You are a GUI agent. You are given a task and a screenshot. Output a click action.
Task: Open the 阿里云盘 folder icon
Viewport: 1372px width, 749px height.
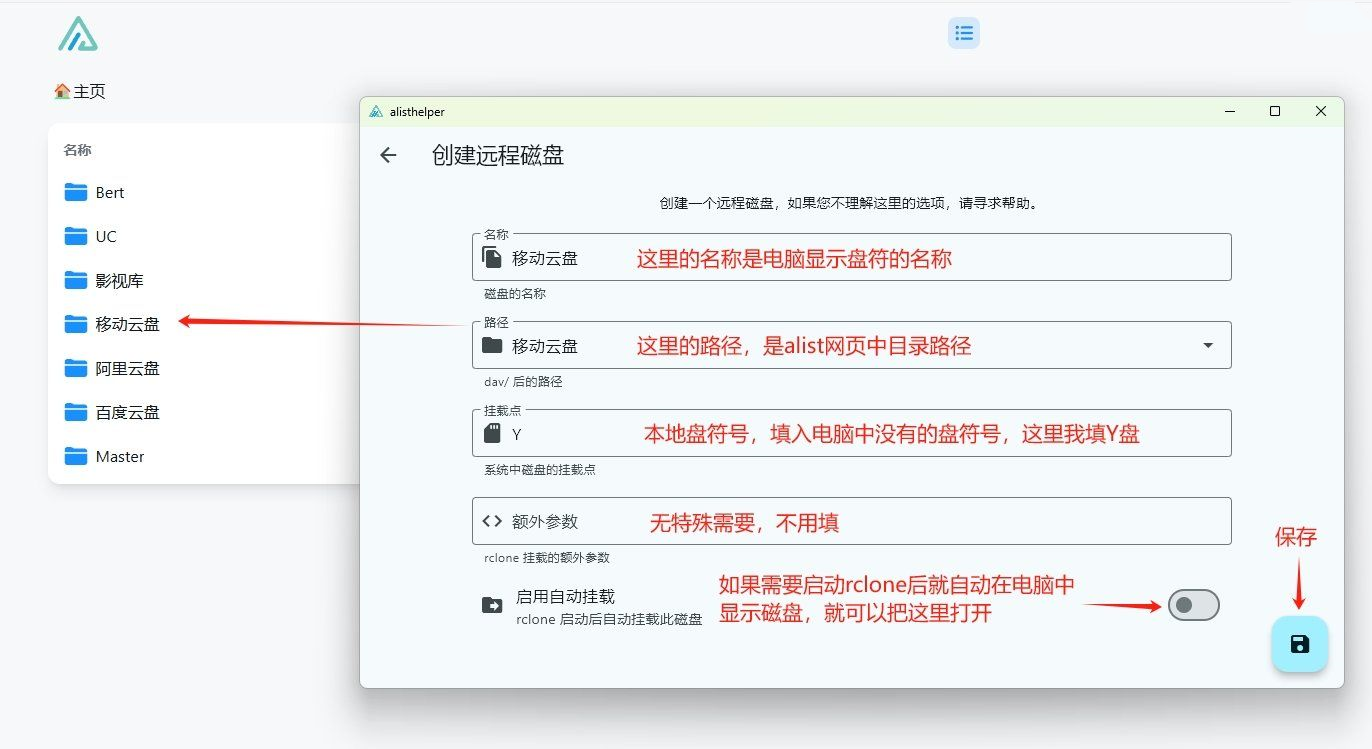point(76,368)
